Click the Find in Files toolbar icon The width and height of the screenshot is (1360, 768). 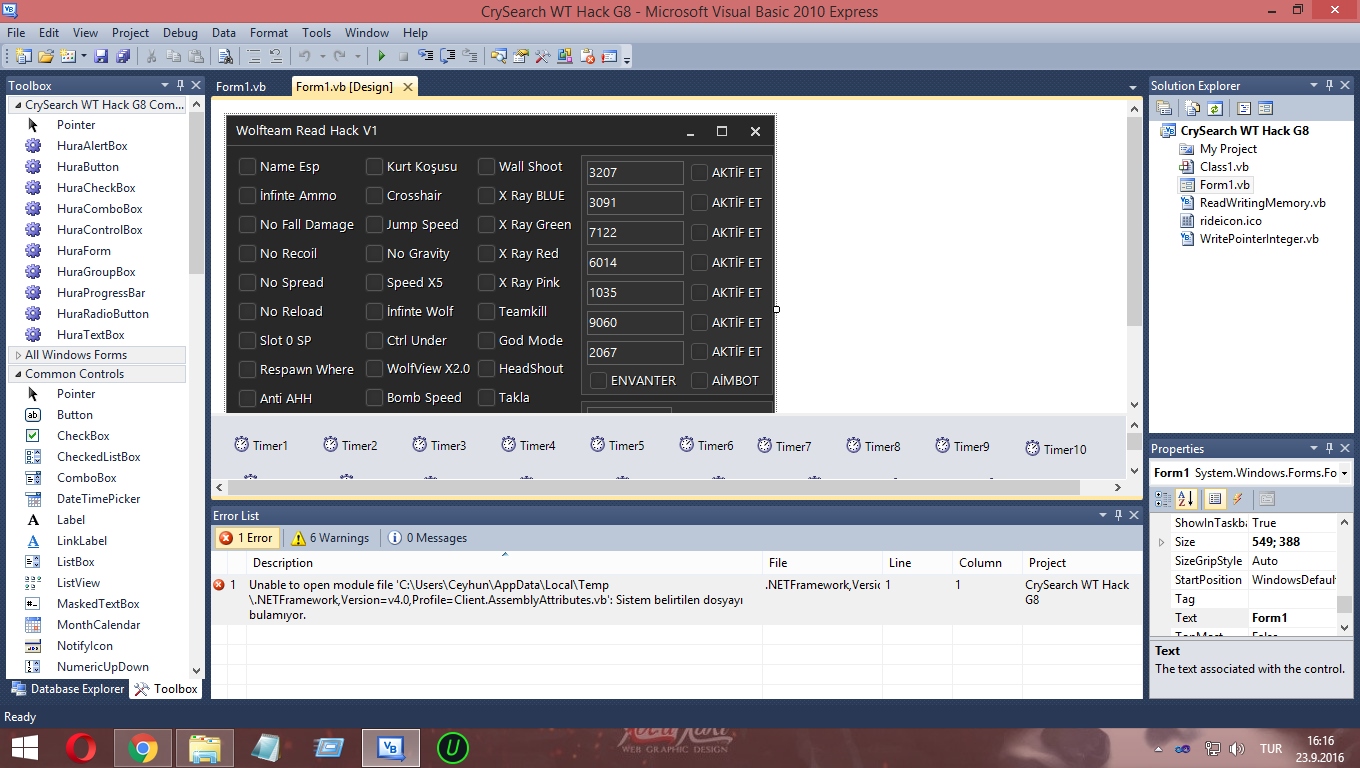pos(225,57)
